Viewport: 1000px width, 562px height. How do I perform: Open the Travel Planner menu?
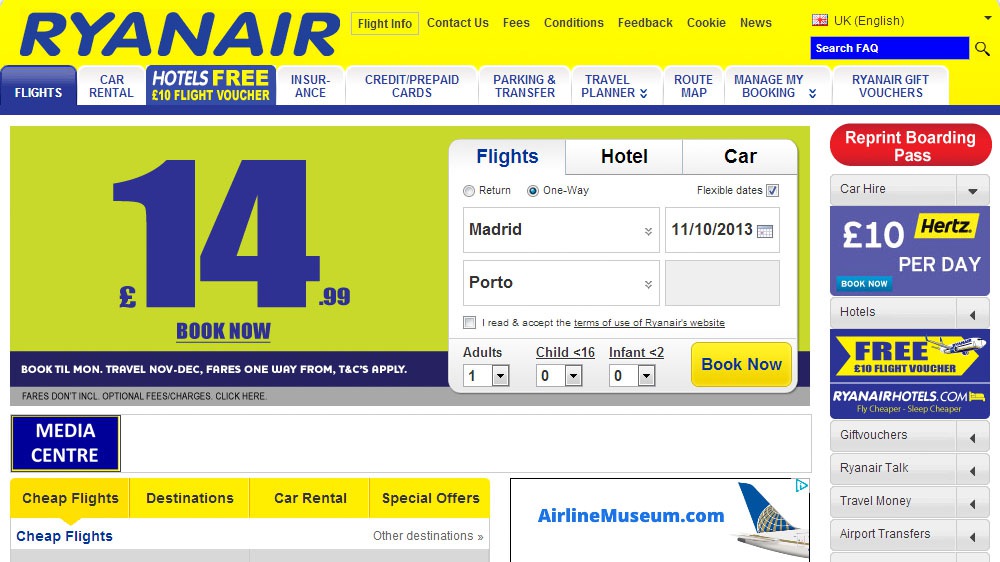click(x=615, y=86)
